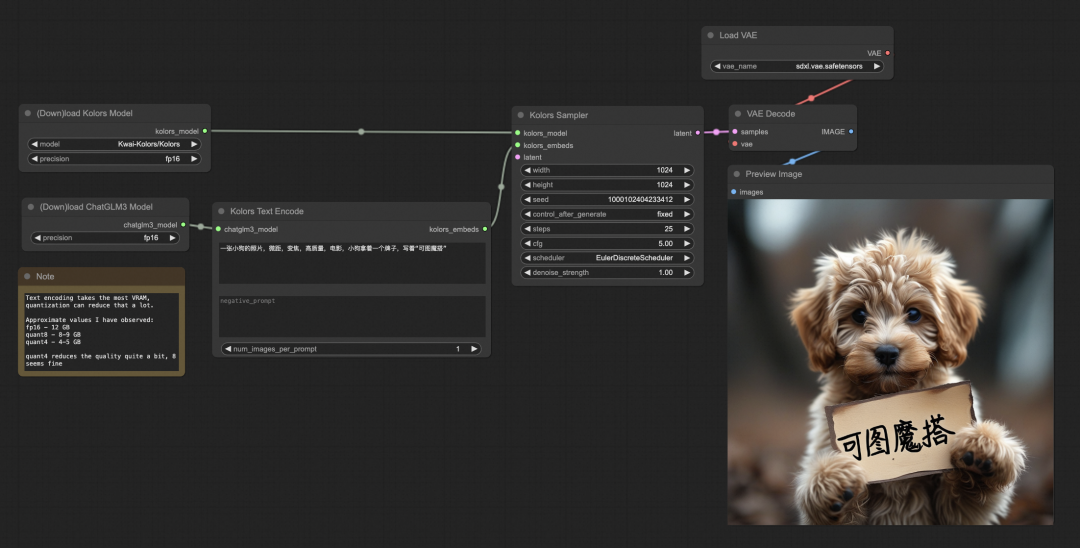Increment the seed with its right arrow
Screen dimensions: 1080x548
(687, 200)
